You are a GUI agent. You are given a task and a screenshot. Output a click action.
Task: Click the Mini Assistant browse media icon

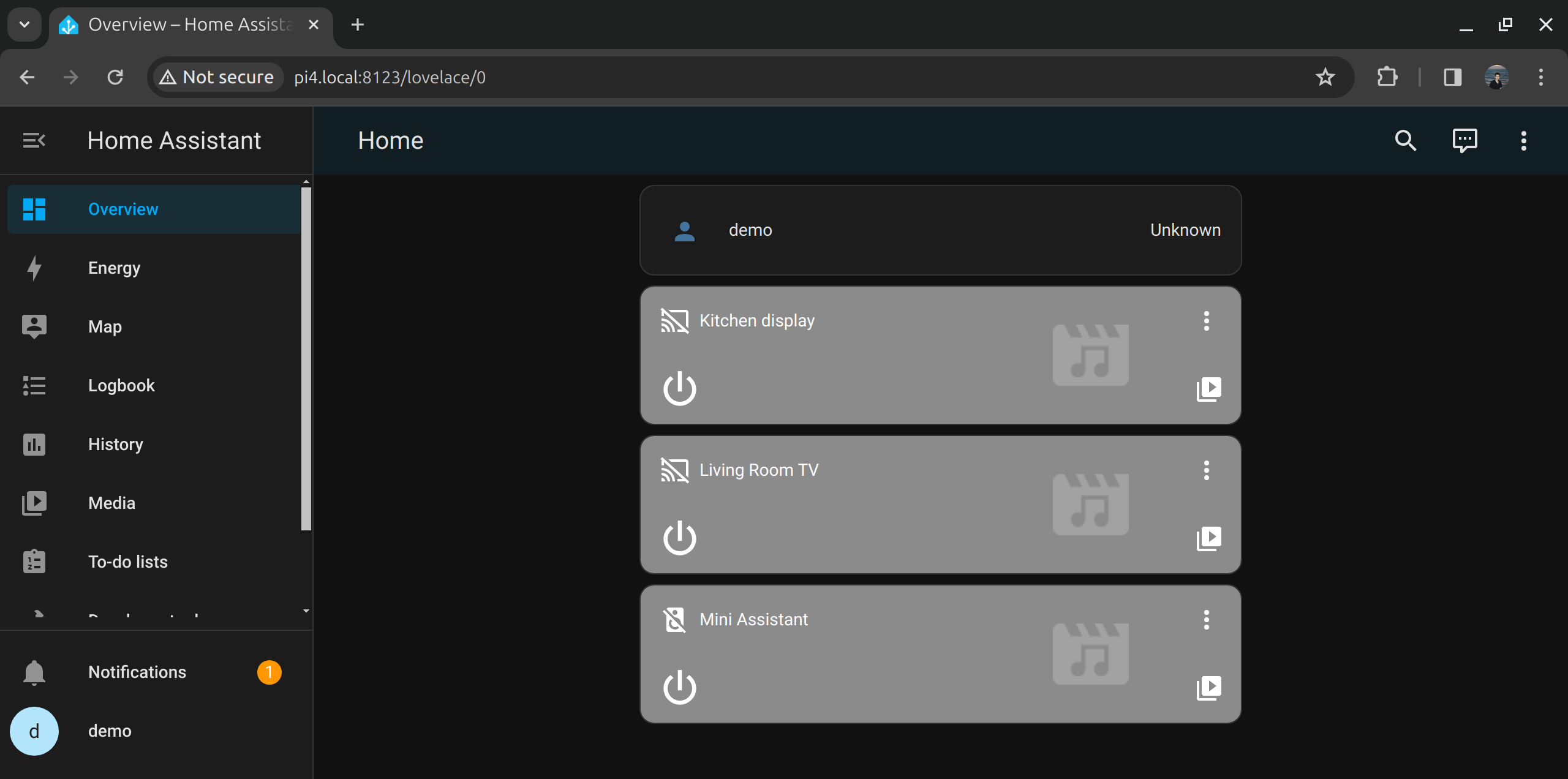click(1208, 688)
